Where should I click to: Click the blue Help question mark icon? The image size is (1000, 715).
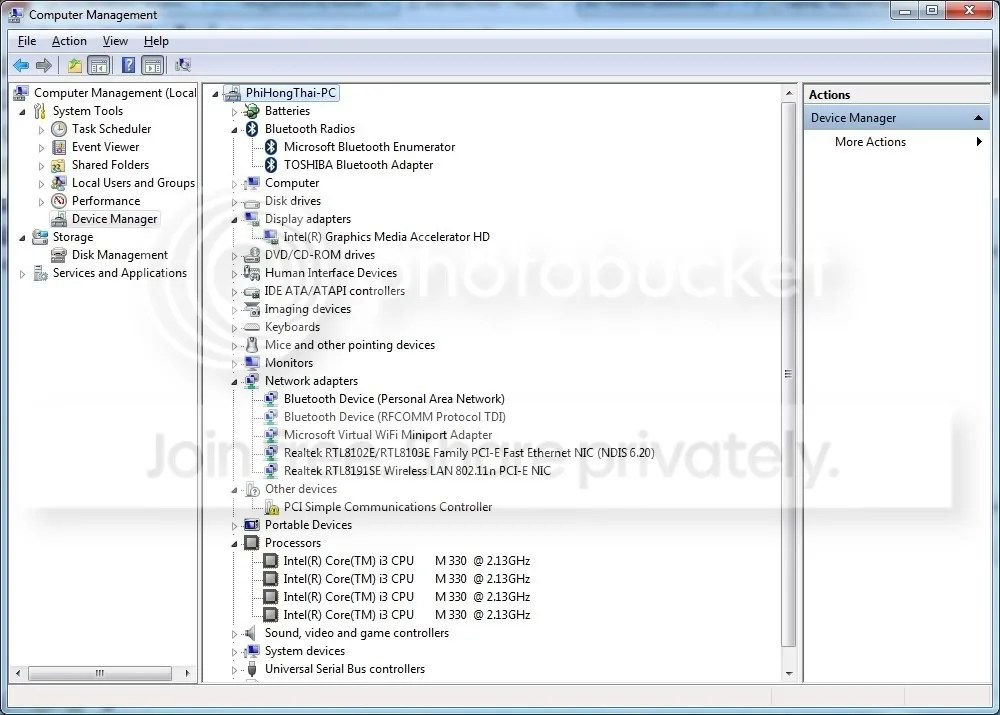click(x=128, y=65)
